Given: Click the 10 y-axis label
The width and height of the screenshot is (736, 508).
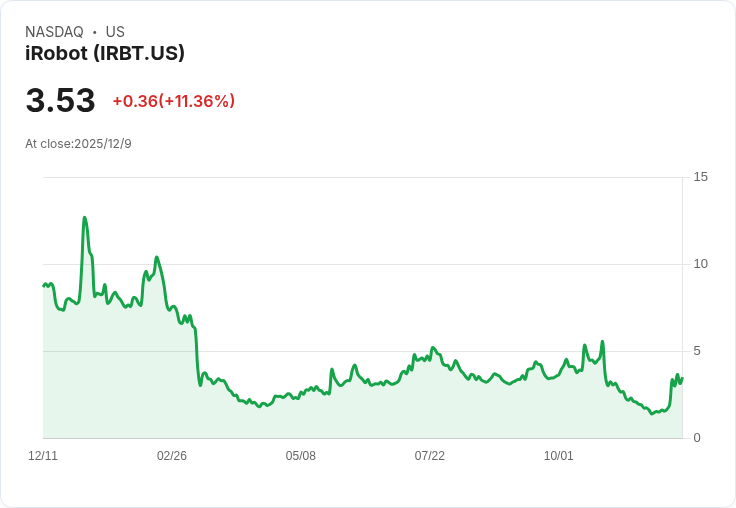Looking at the screenshot, I should (x=700, y=264).
